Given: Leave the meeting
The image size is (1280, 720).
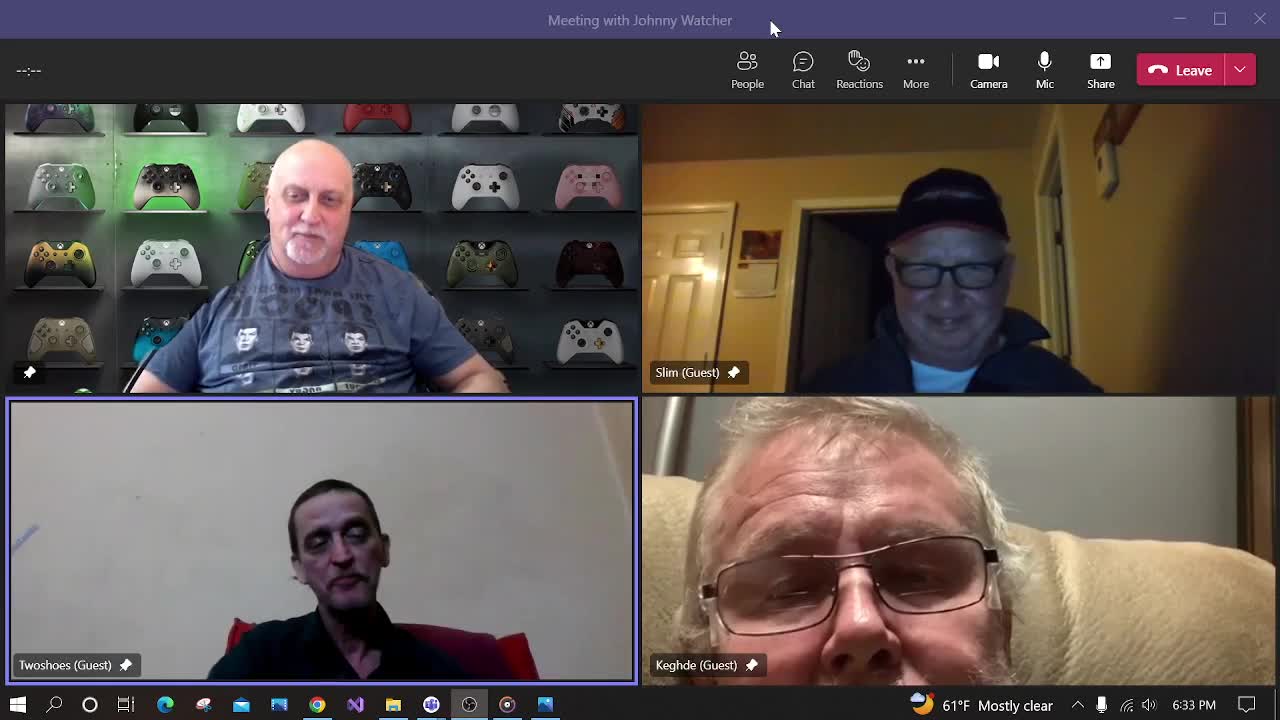Looking at the screenshot, I should 1180,70.
